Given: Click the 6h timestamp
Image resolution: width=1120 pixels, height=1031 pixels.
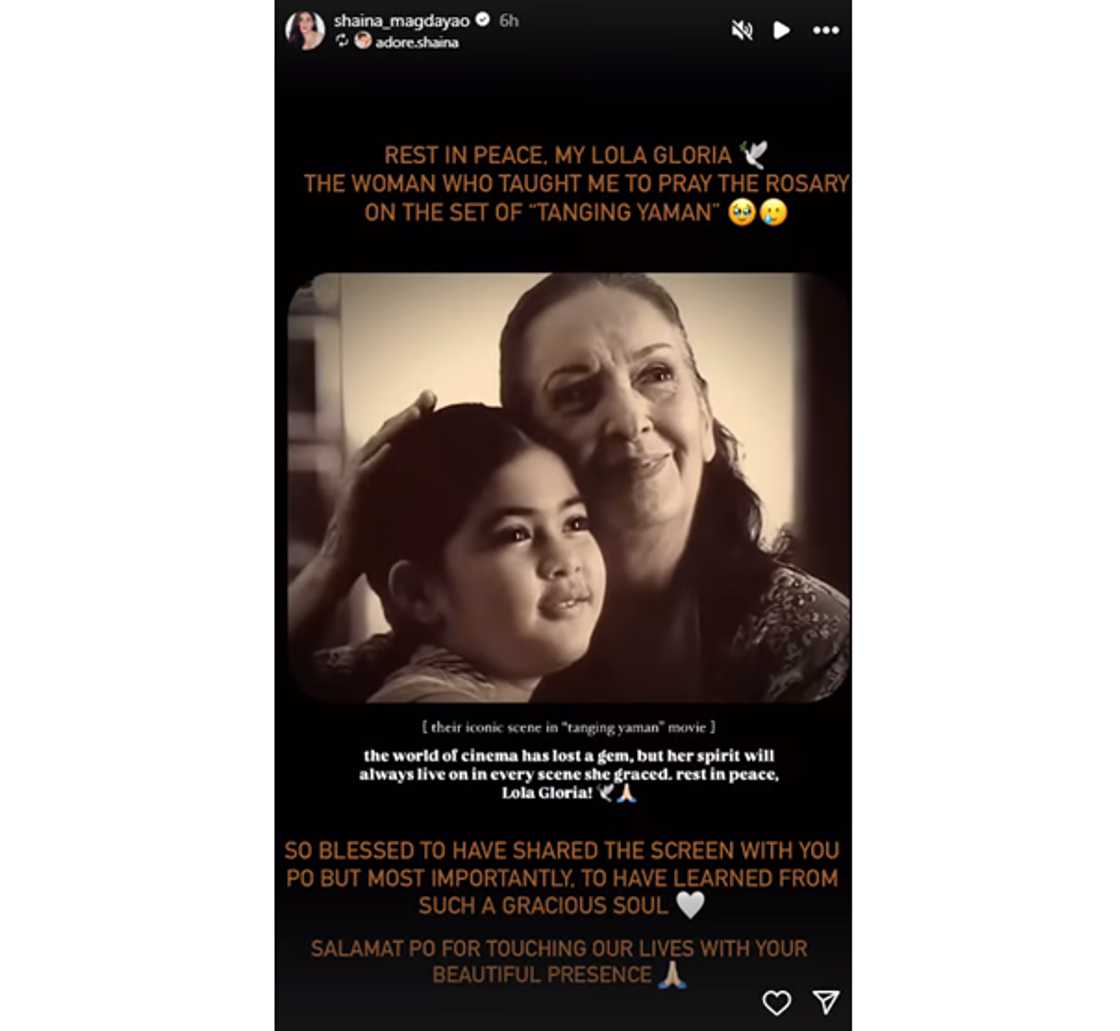Looking at the screenshot, I should pyautogui.click(x=509, y=20).
